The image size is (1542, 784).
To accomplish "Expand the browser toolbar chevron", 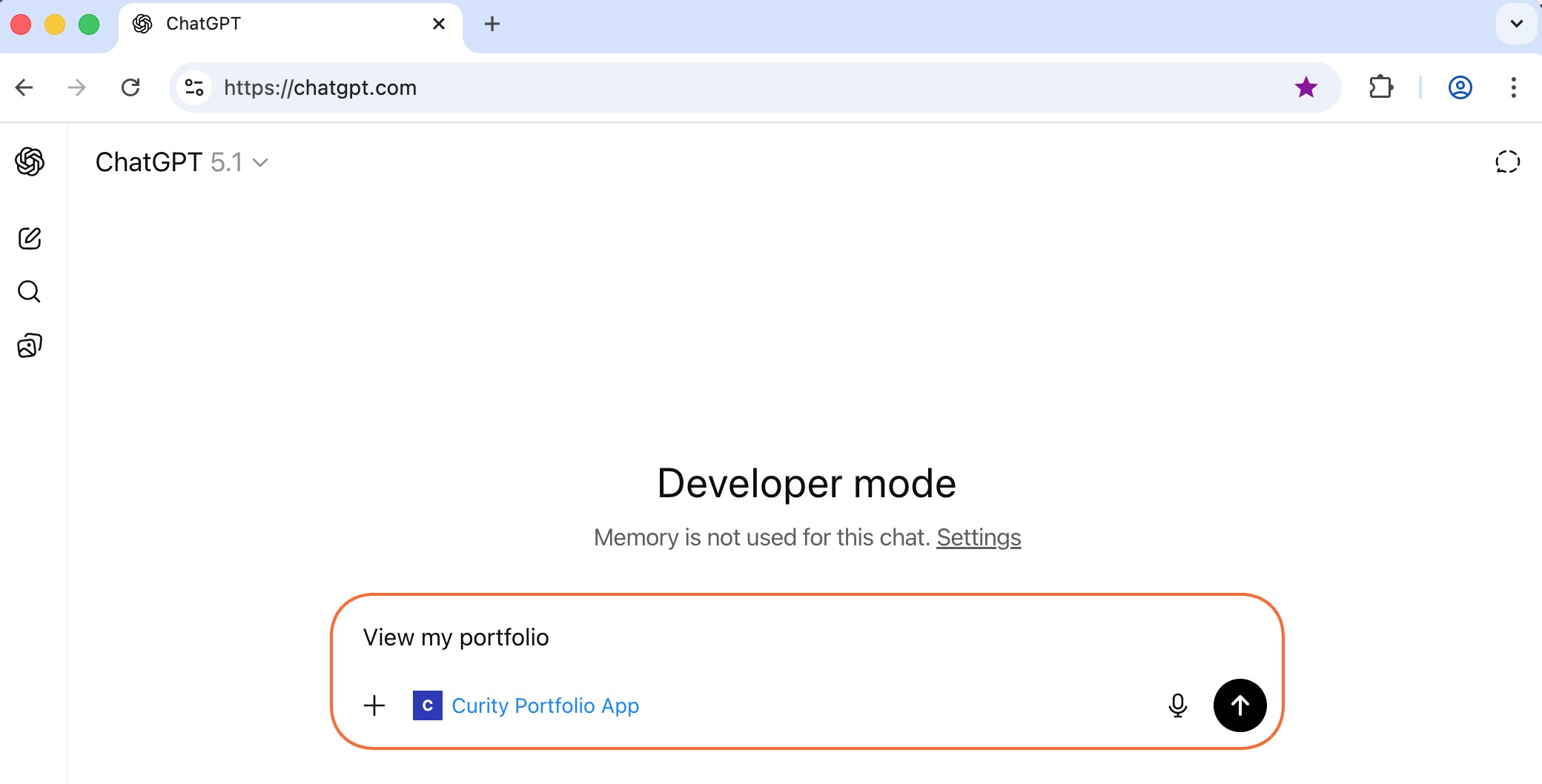I will (1517, 24).
